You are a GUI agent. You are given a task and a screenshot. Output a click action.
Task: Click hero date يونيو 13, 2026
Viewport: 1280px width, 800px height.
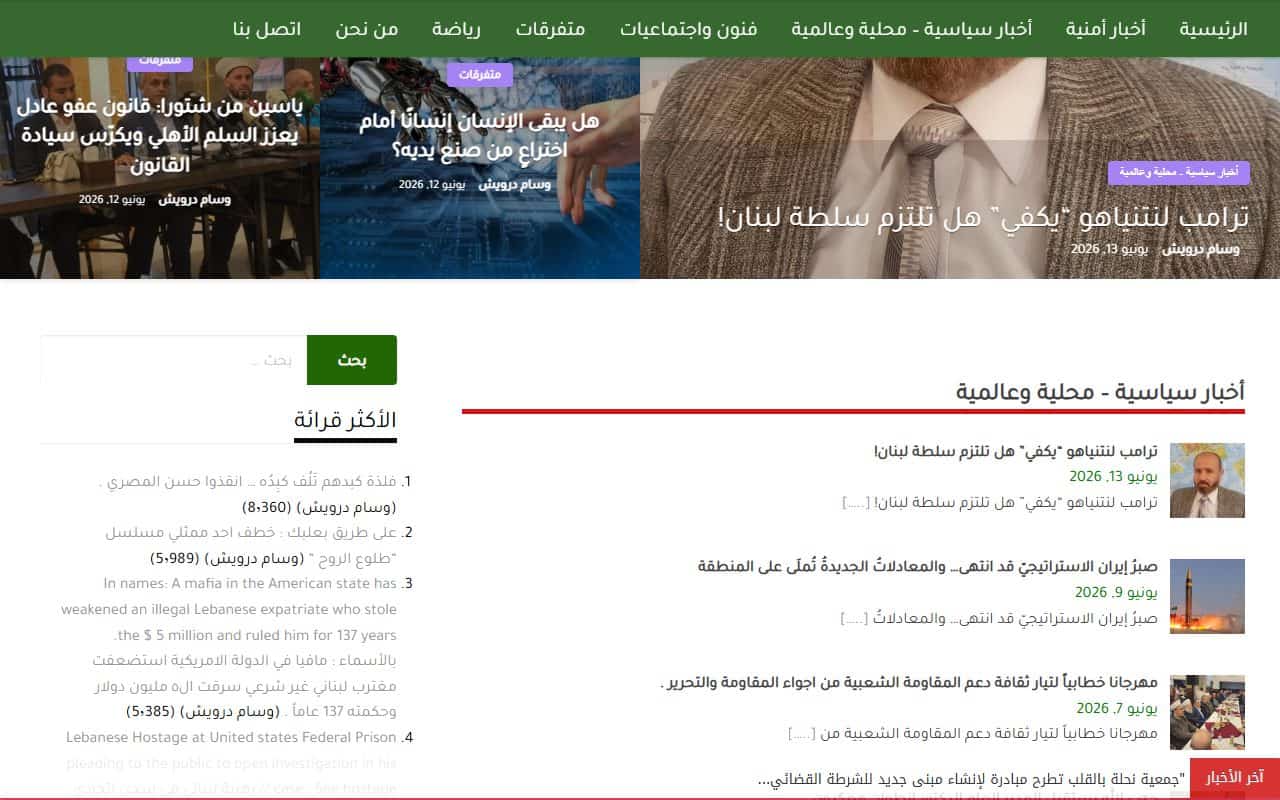click(x=1109, y=249)
